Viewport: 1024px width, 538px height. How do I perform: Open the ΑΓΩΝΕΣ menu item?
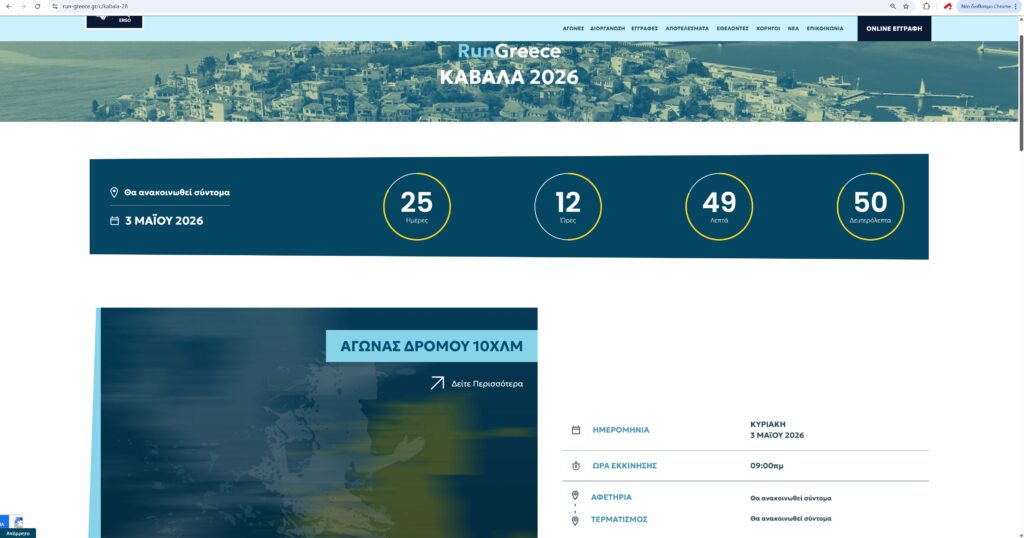pos(572,29)
